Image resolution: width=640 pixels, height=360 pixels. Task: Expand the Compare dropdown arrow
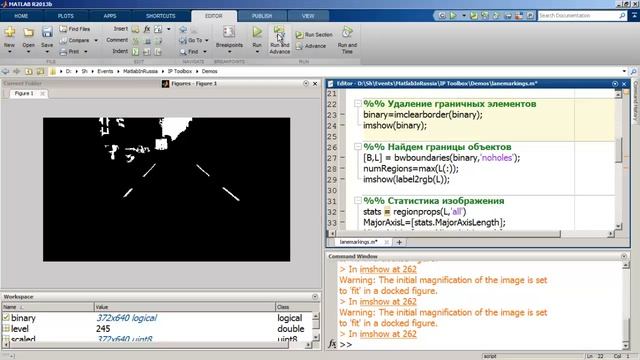pos(96,40)
